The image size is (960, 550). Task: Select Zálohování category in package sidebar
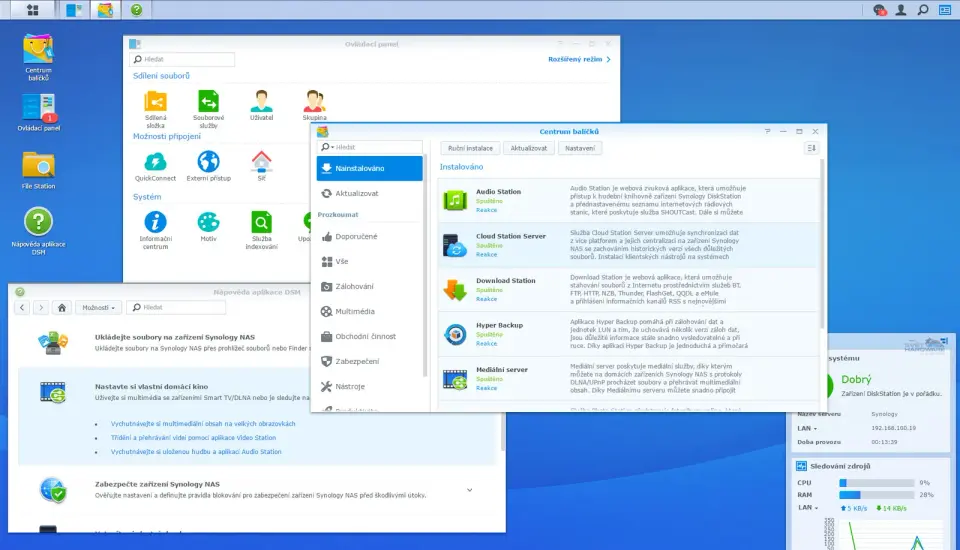pos(355,286)
